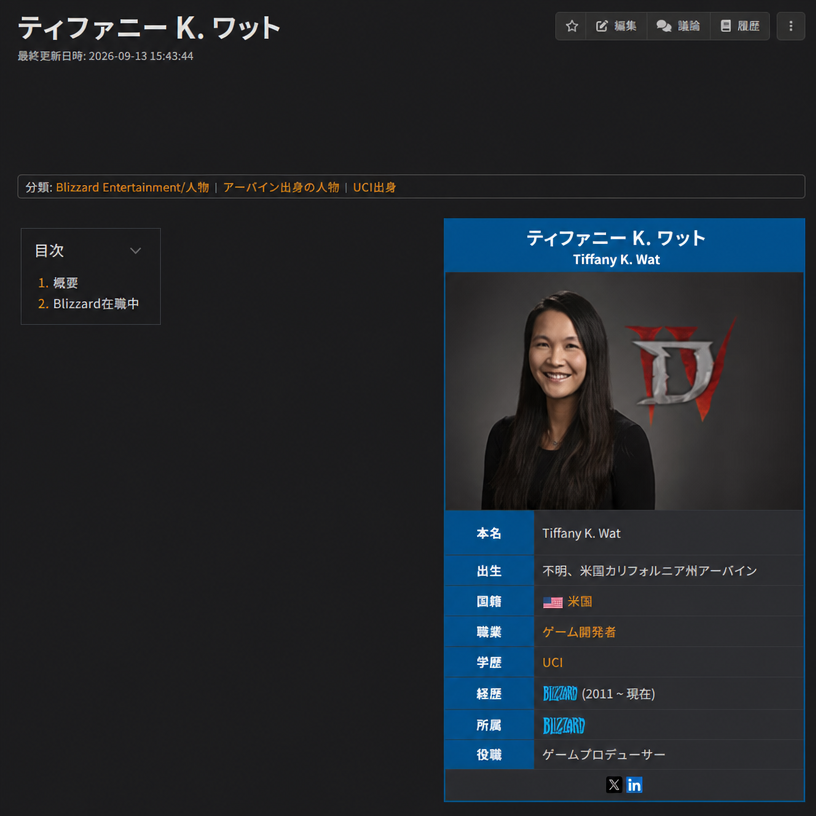816x816 pixels.
Task: Click the 本名 value Tiffany K. Wat
Action: (581, 533)
